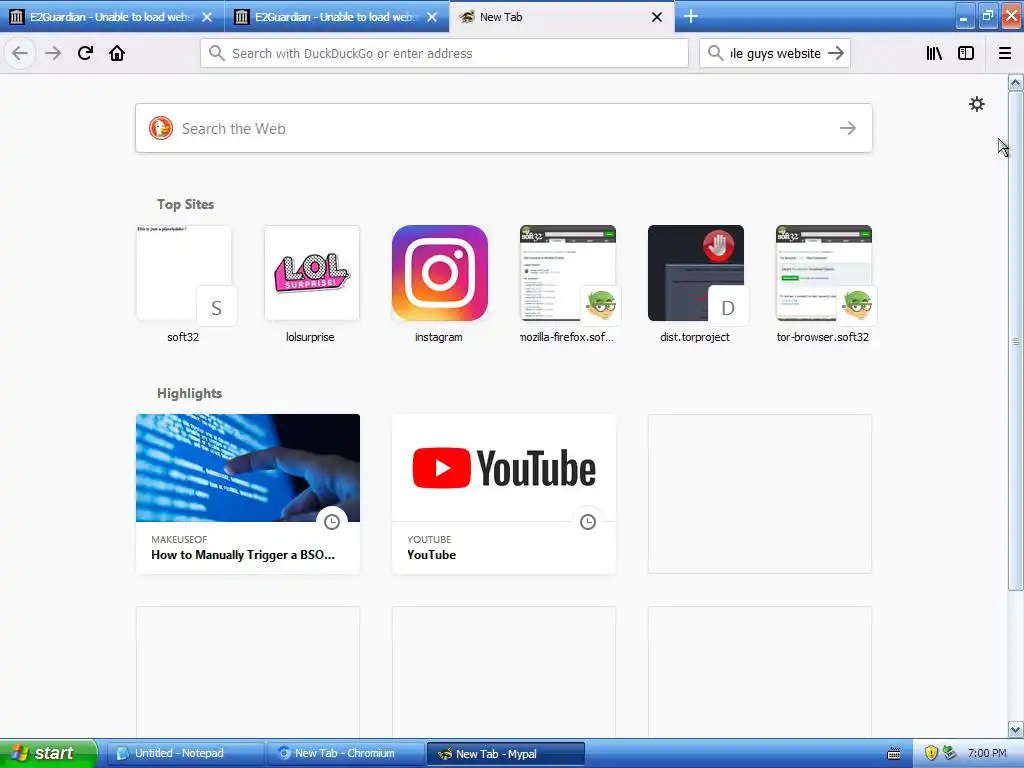Screen dimensions: 1024x768
Task: Click the scrollbar down arrow
Action: click(1015, 729)
